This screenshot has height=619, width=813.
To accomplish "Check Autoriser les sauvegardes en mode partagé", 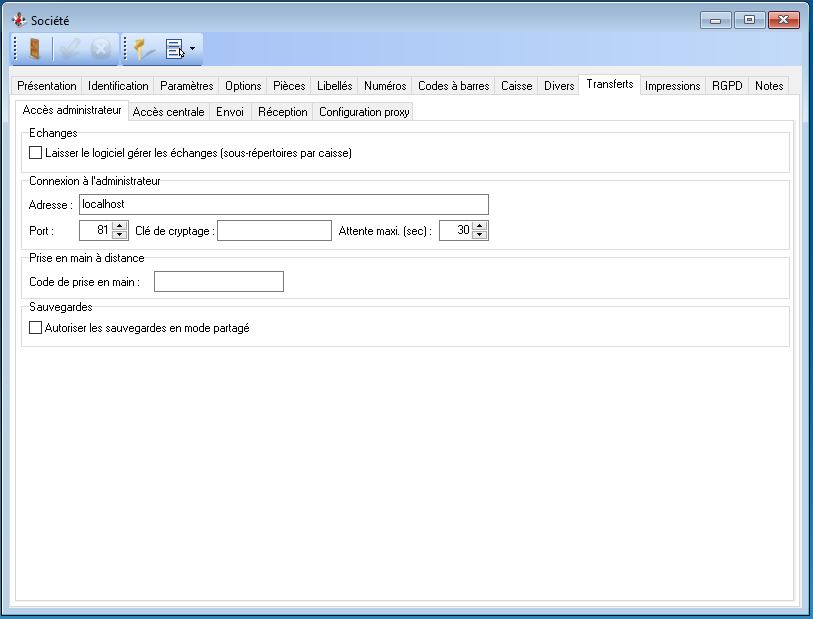I will pos(36,327).
